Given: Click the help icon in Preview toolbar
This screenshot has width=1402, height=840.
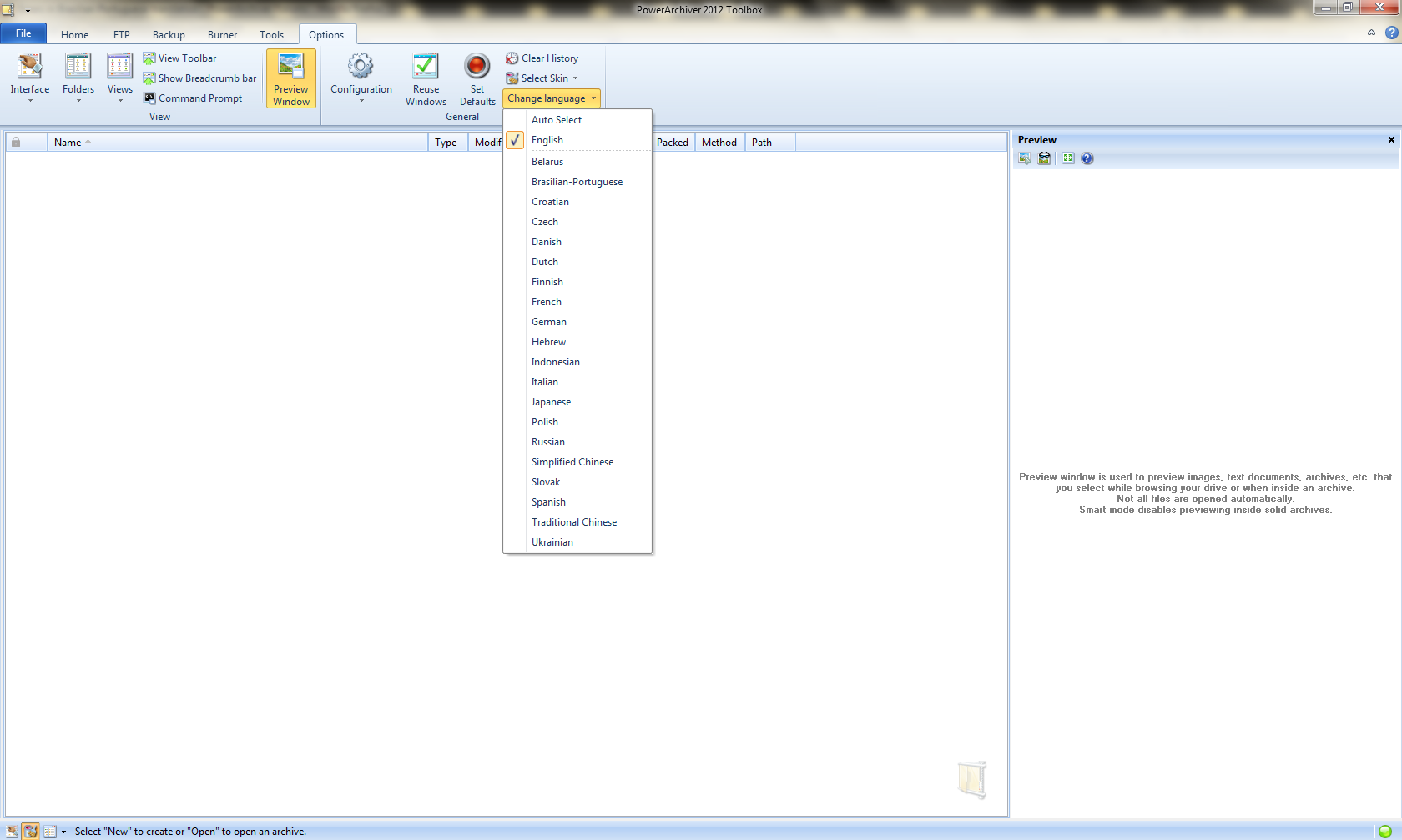Looking at the screenshot, I should pos(1087,158).
